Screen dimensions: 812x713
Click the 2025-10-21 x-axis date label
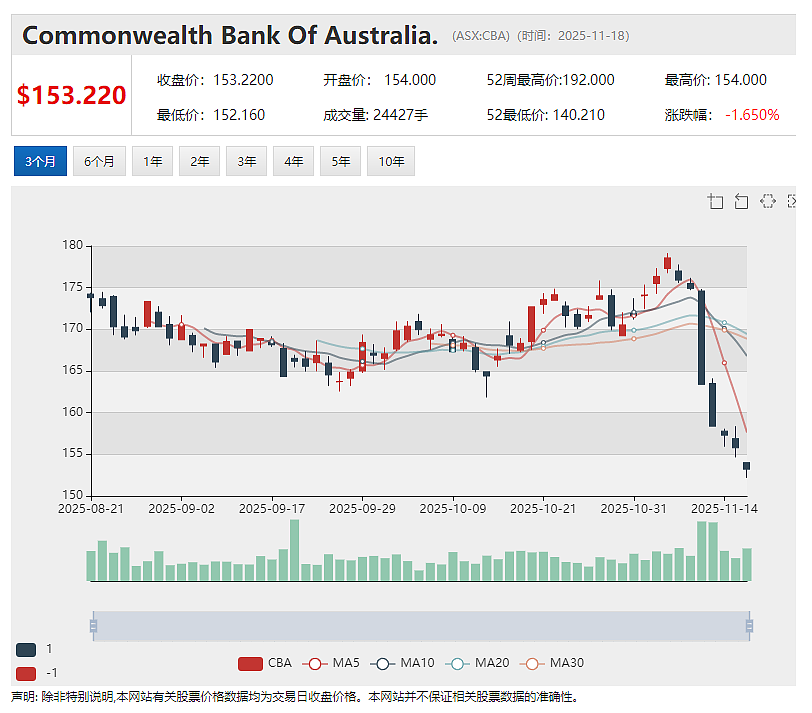point(543,509)
